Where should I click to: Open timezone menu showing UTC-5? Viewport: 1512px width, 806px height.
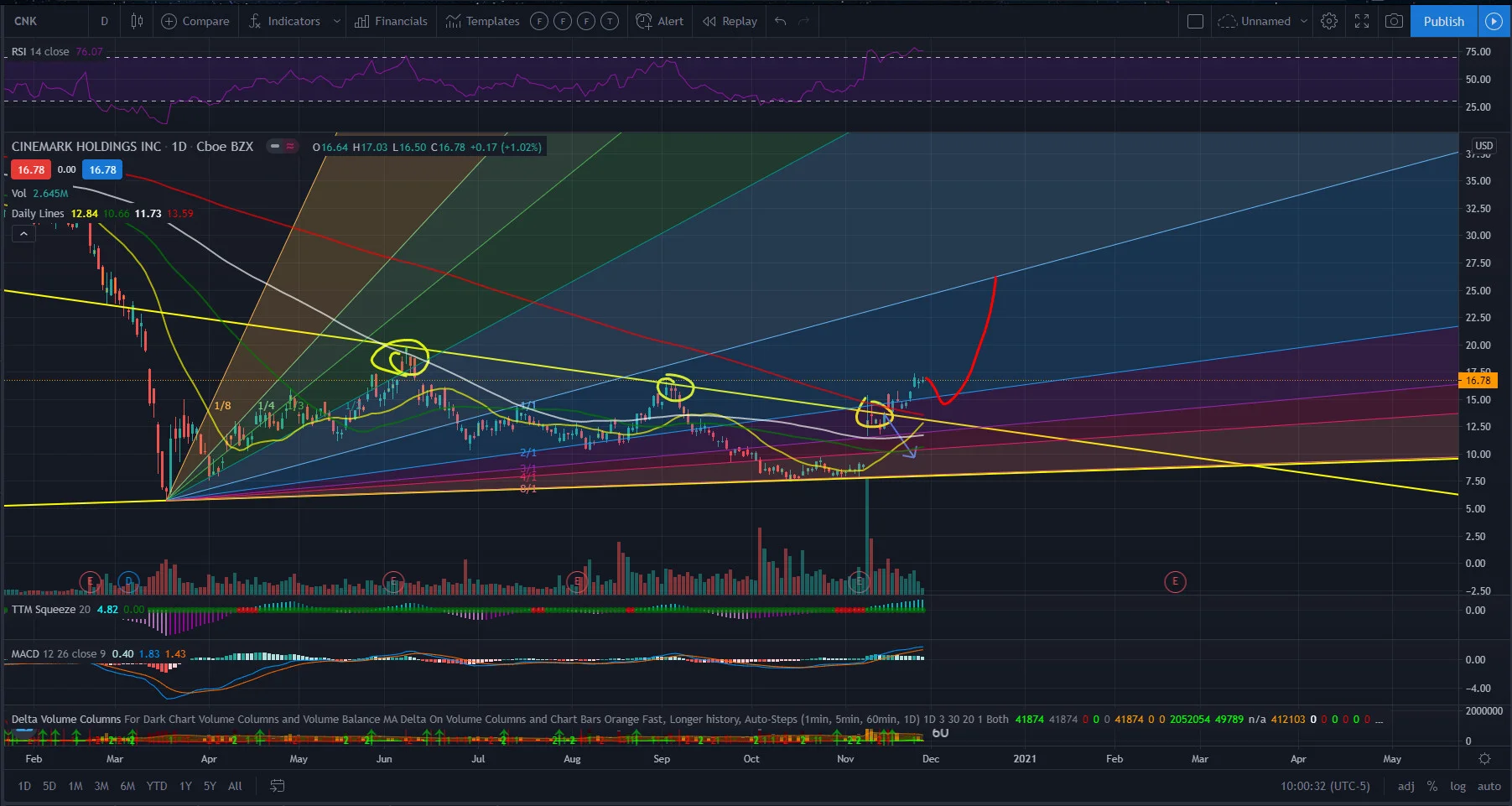coord(1325,786)
